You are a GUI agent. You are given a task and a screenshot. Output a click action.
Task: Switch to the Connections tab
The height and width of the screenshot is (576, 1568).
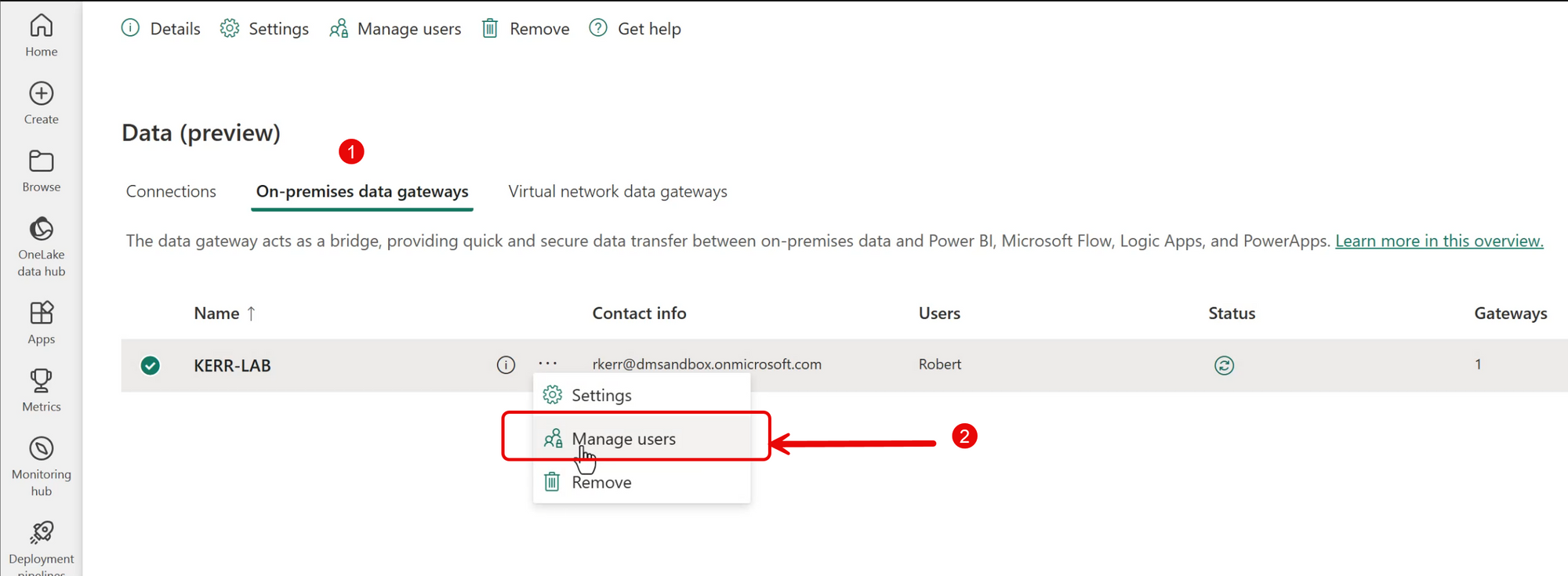pos(171,191)
